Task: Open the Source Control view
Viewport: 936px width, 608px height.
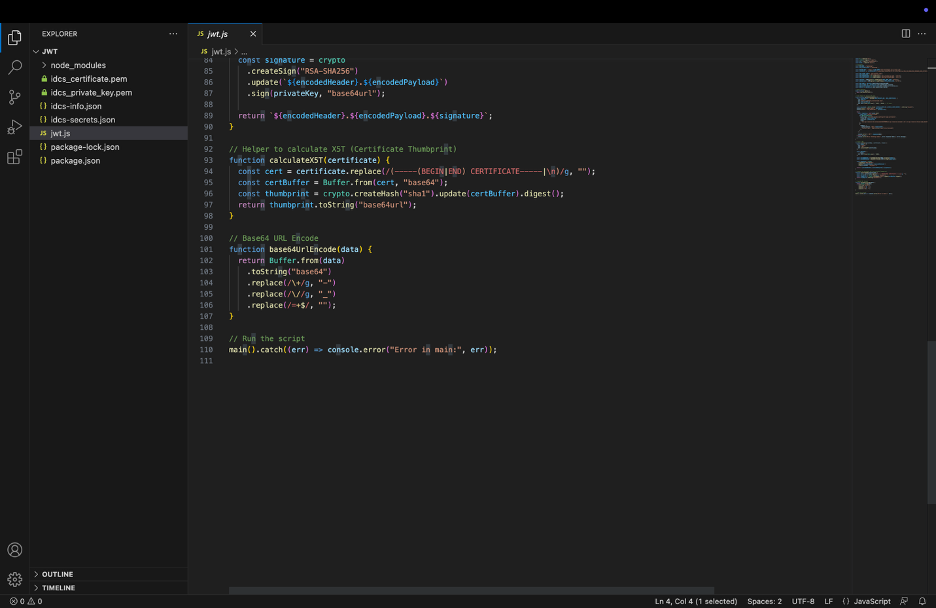Action: pyautogui.click(x=14, y=97)
